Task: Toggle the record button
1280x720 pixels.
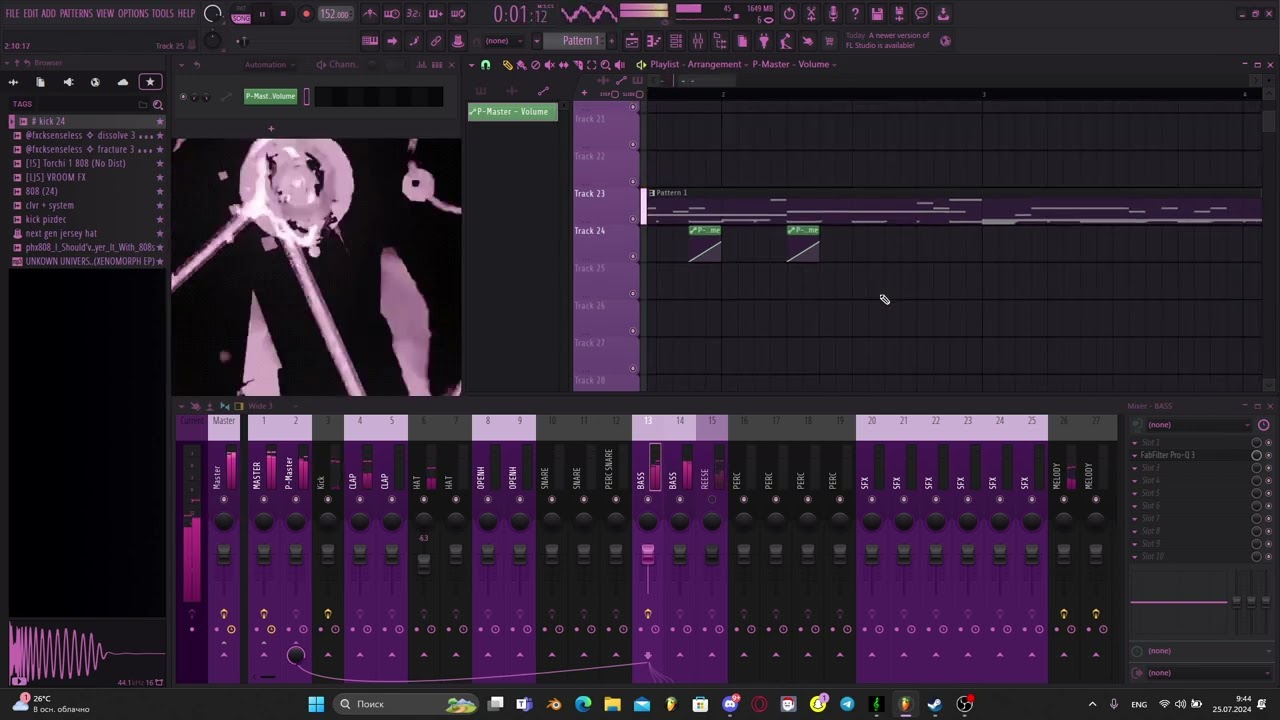Action: 306,14
